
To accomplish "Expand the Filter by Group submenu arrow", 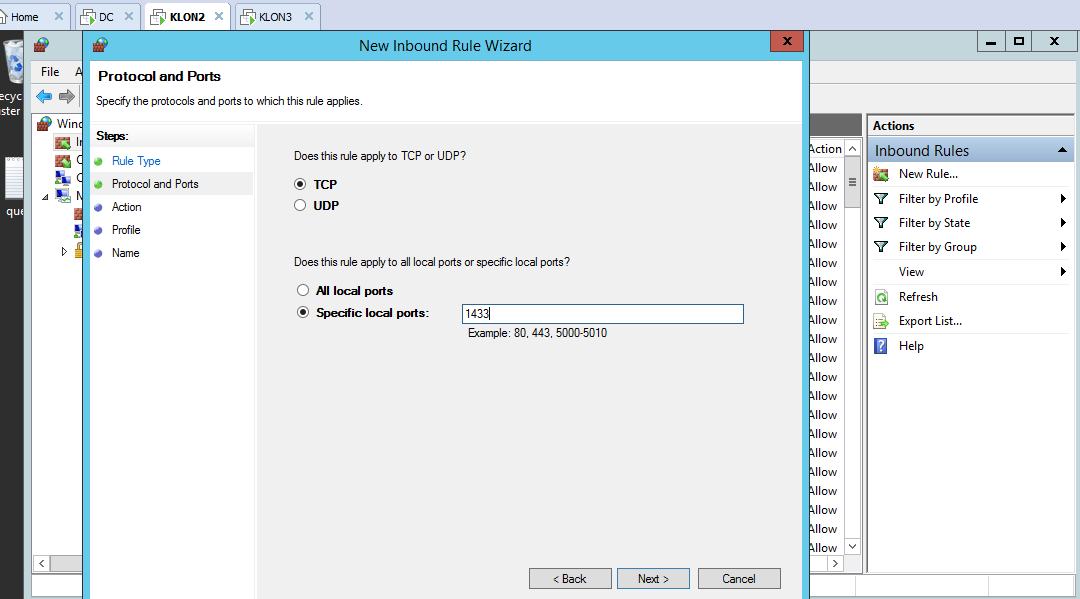I will 1063,247.
